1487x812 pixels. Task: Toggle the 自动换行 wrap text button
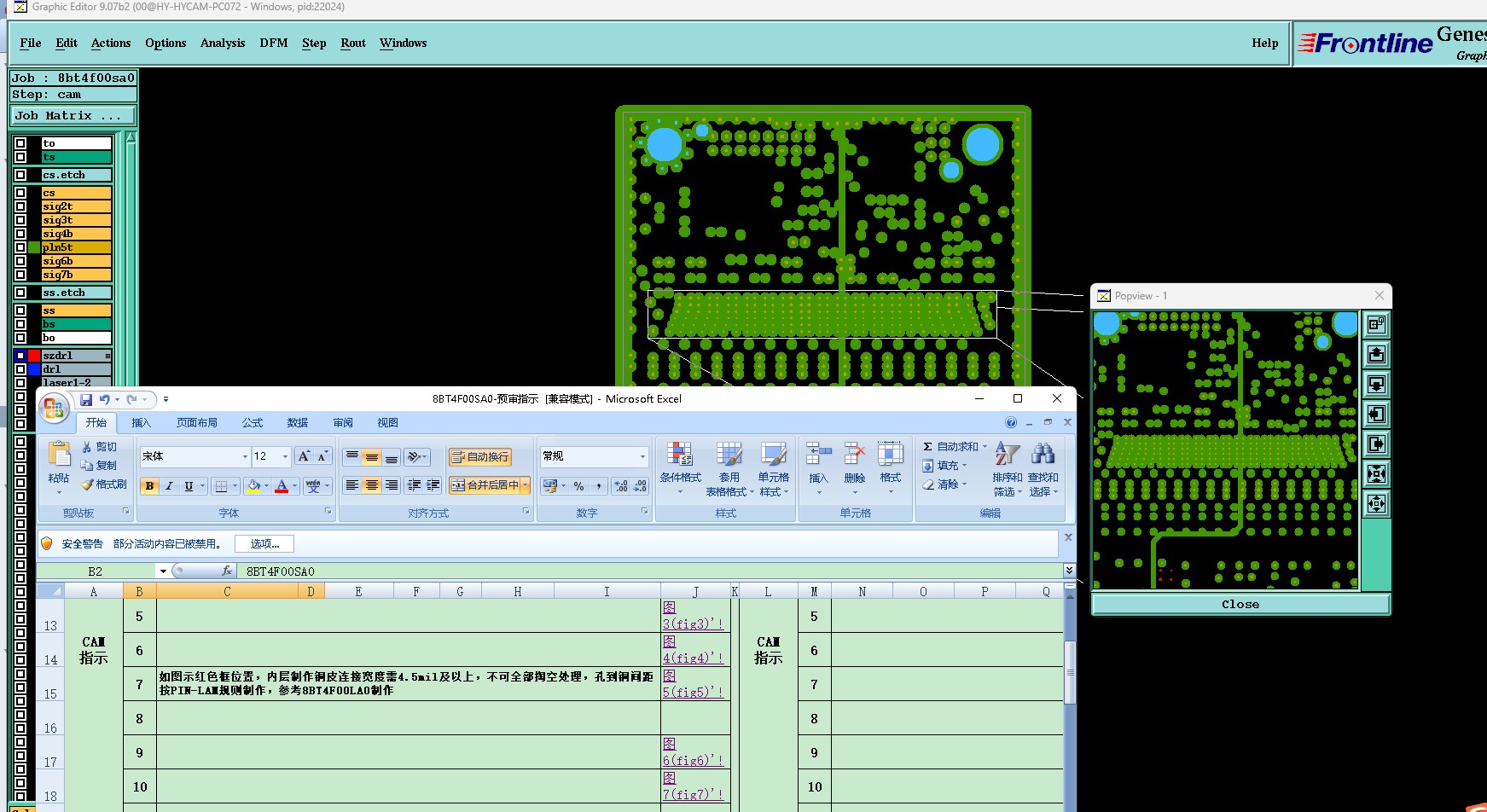pos(479,457)
